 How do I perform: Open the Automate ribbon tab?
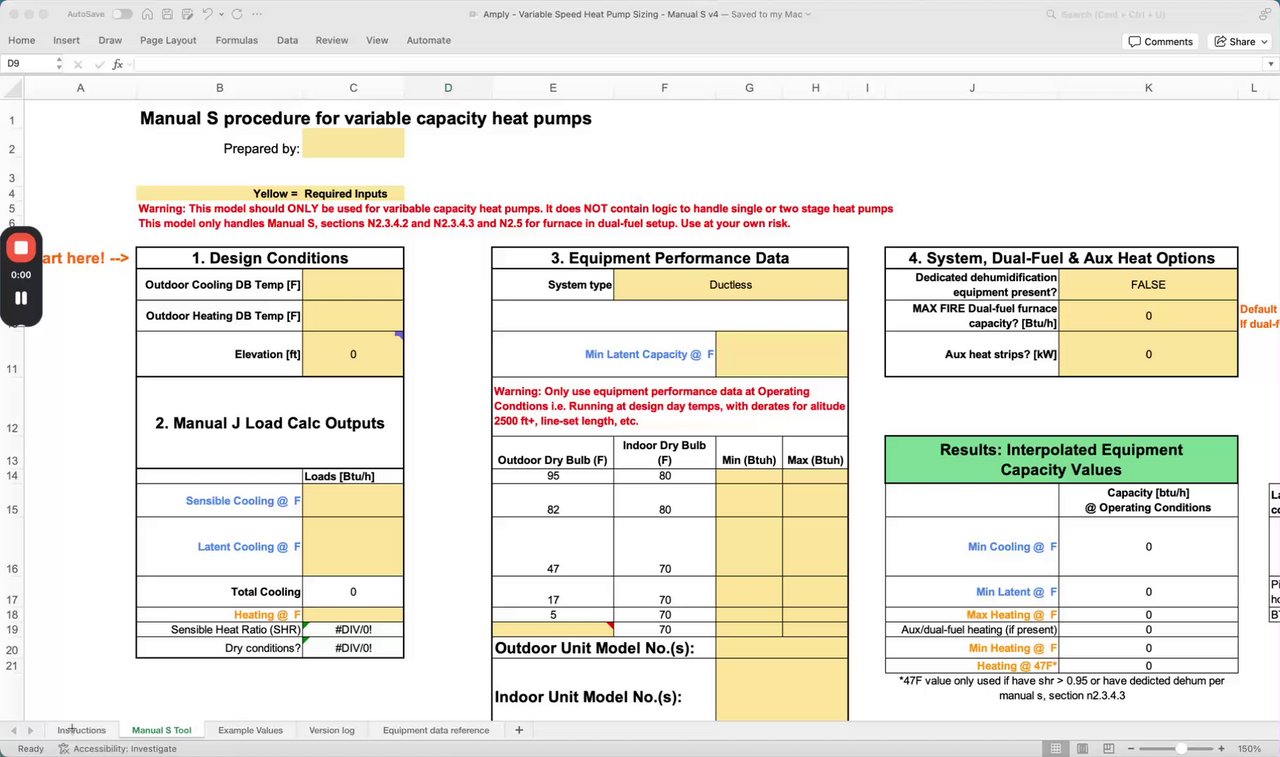(x=428, y=40)
